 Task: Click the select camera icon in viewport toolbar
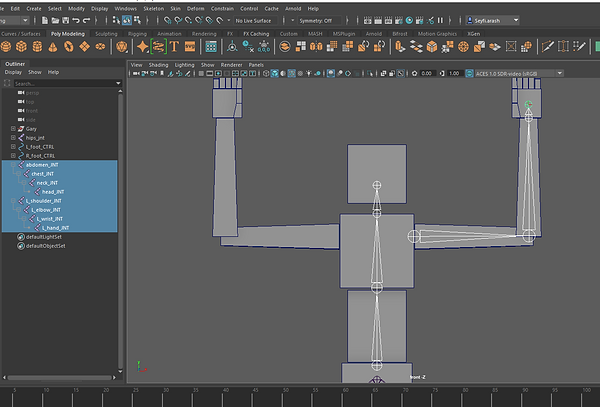click(136, 73)
